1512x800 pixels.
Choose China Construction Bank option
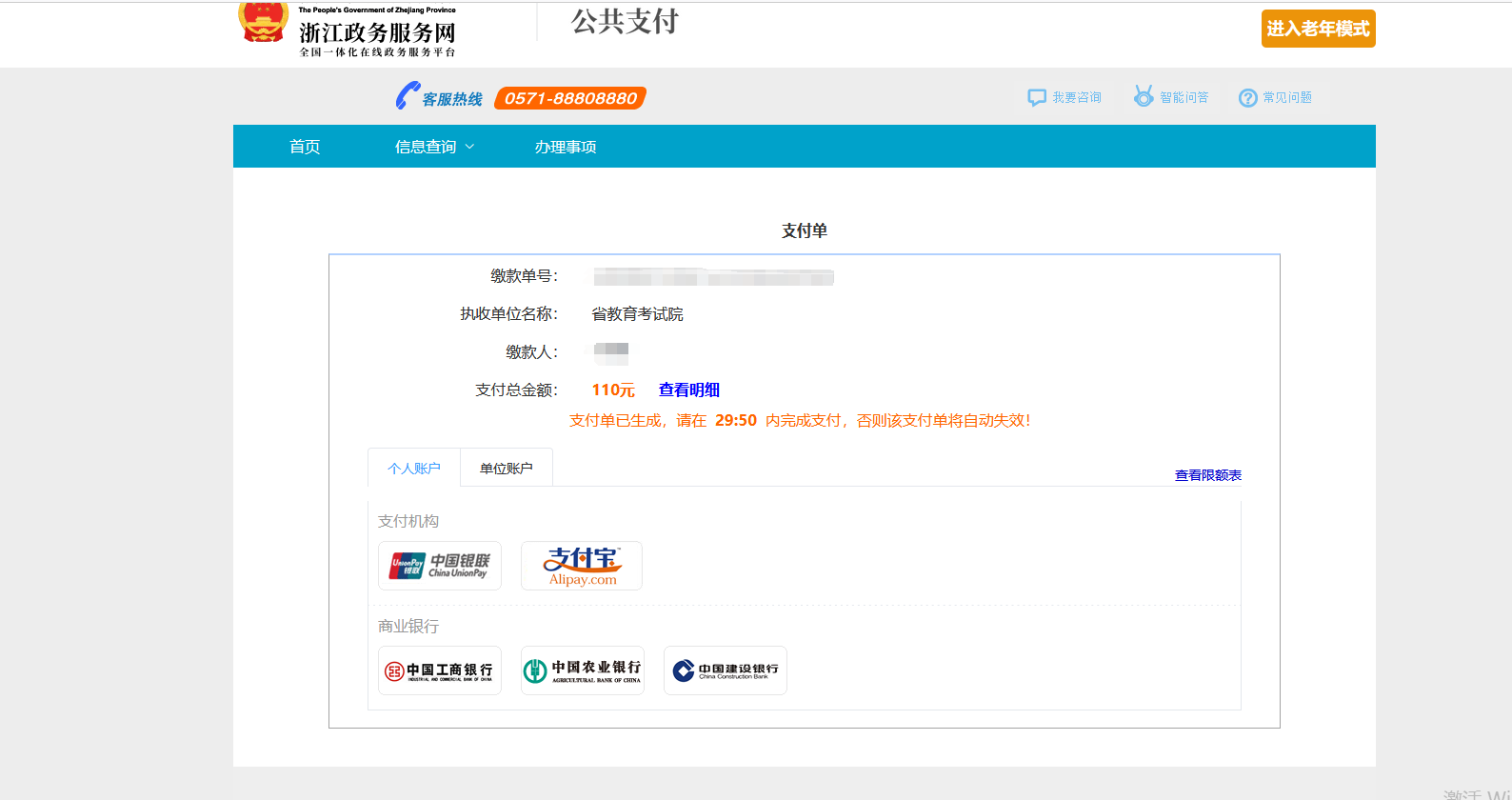[725, 670]
